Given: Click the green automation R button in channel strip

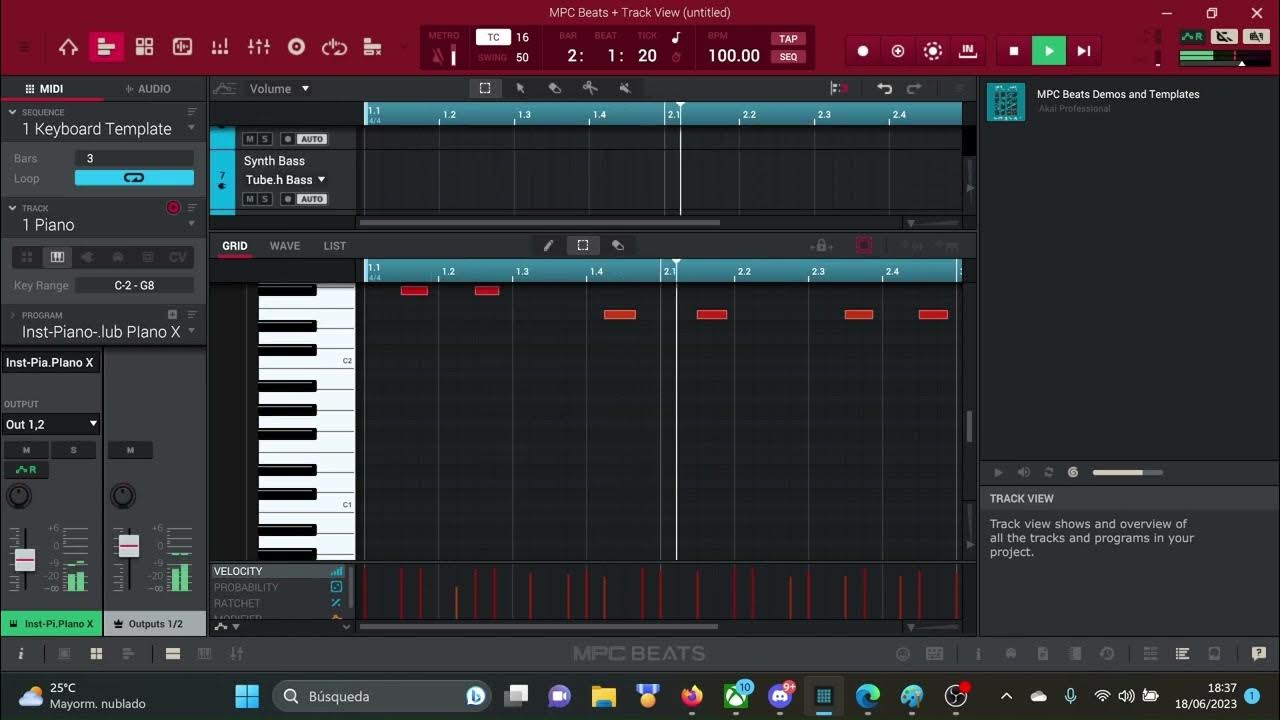Looking at the screenshot, I should [x=26, y=470].
